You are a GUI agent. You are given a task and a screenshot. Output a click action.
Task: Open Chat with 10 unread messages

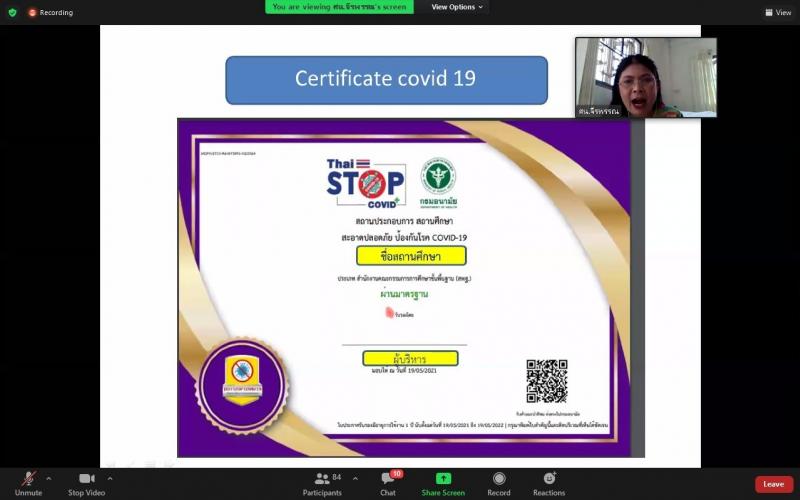pos(388,484)
